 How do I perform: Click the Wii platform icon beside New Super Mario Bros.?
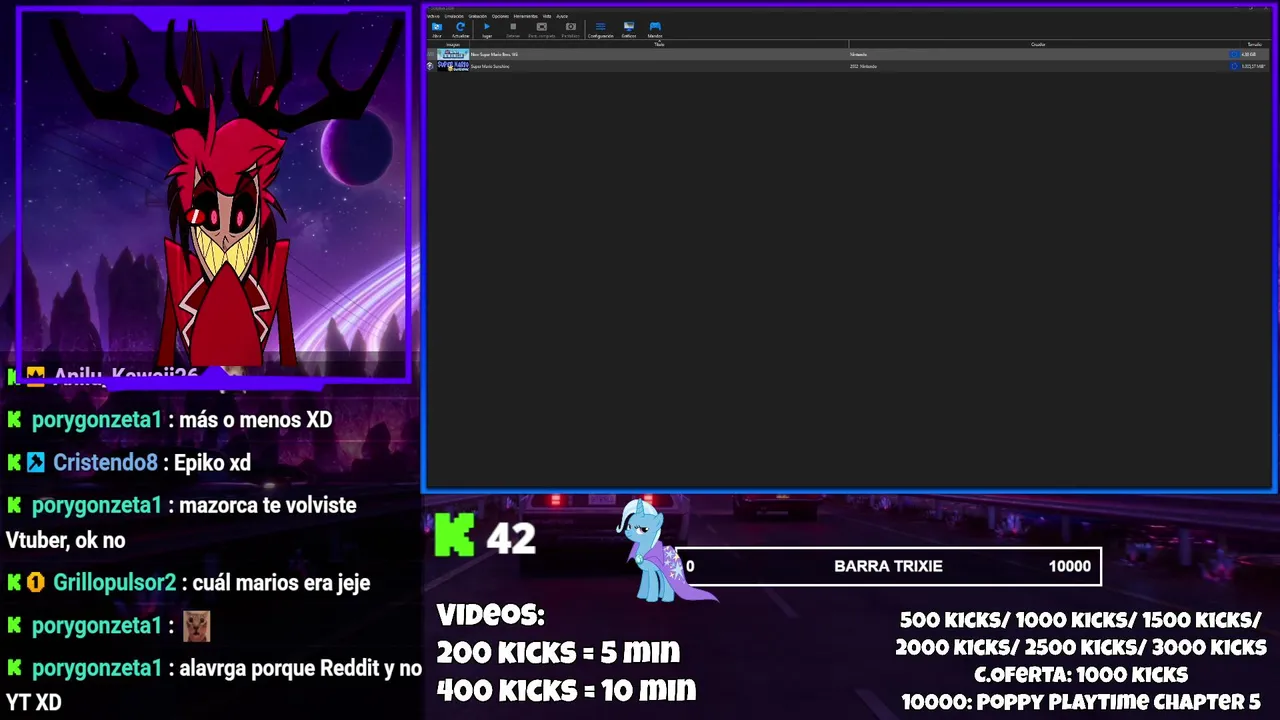(431, 54)
